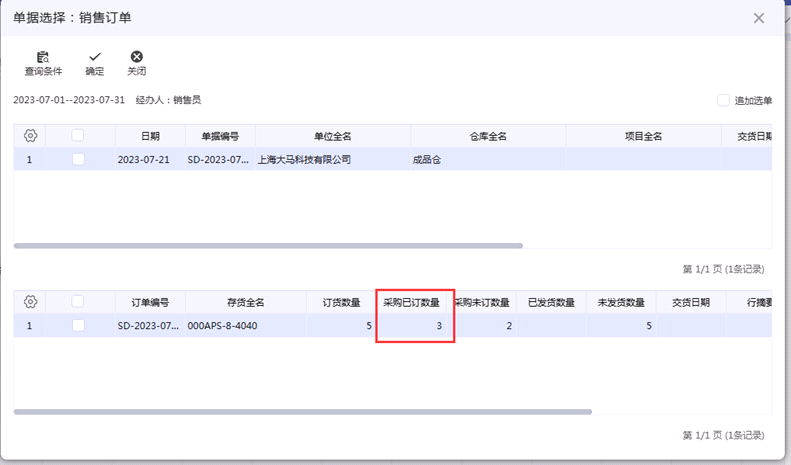This screenshot has height=465, width=791.
Task: Check the row 1 checkbox in lower table
Action: click(78, 325)
